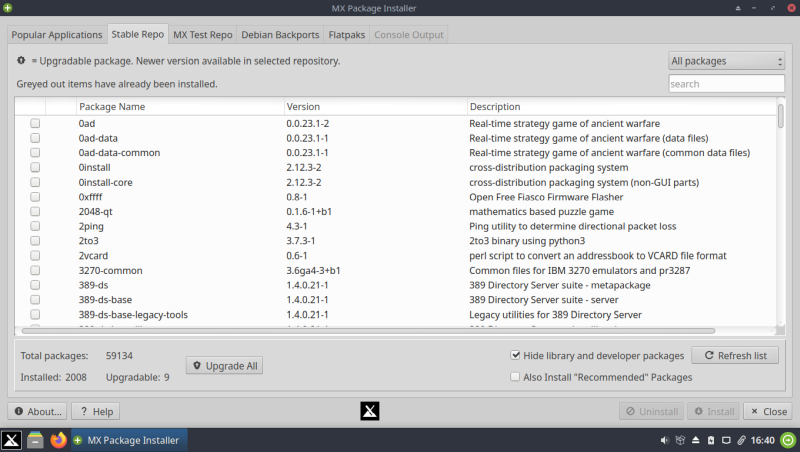The image size is (800, 452).
Task: Click the Help button
Action: pyautogui.click(x=95, y=411)
